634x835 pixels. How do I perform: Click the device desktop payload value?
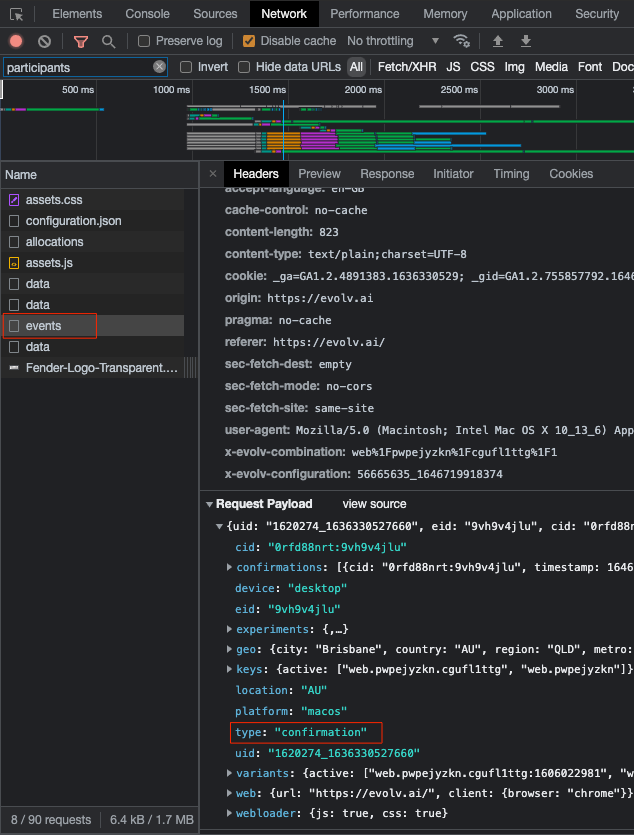(x=317, y=588)
